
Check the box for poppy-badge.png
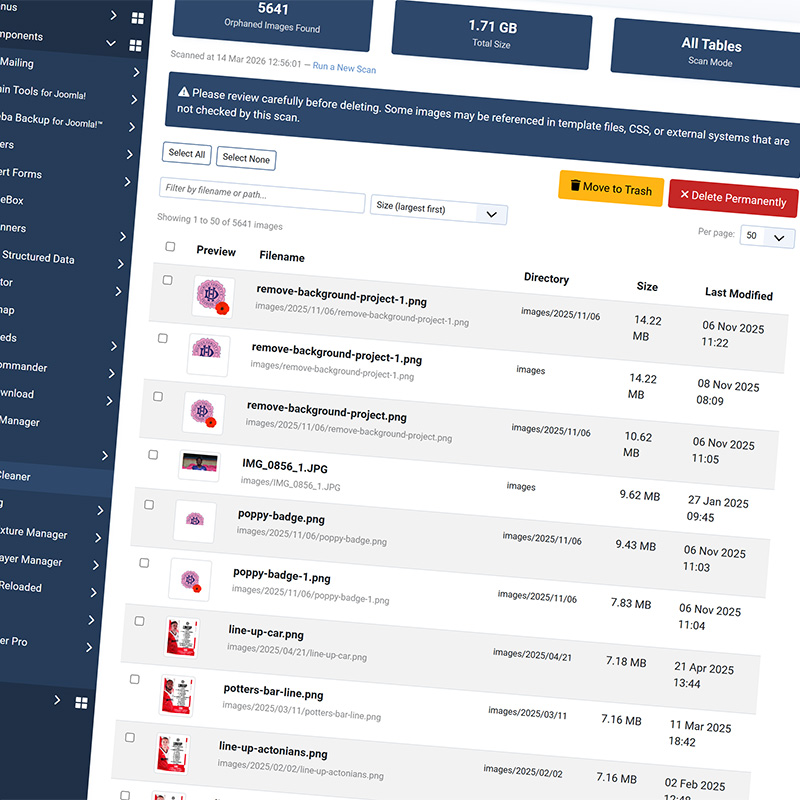coord(149,505)
